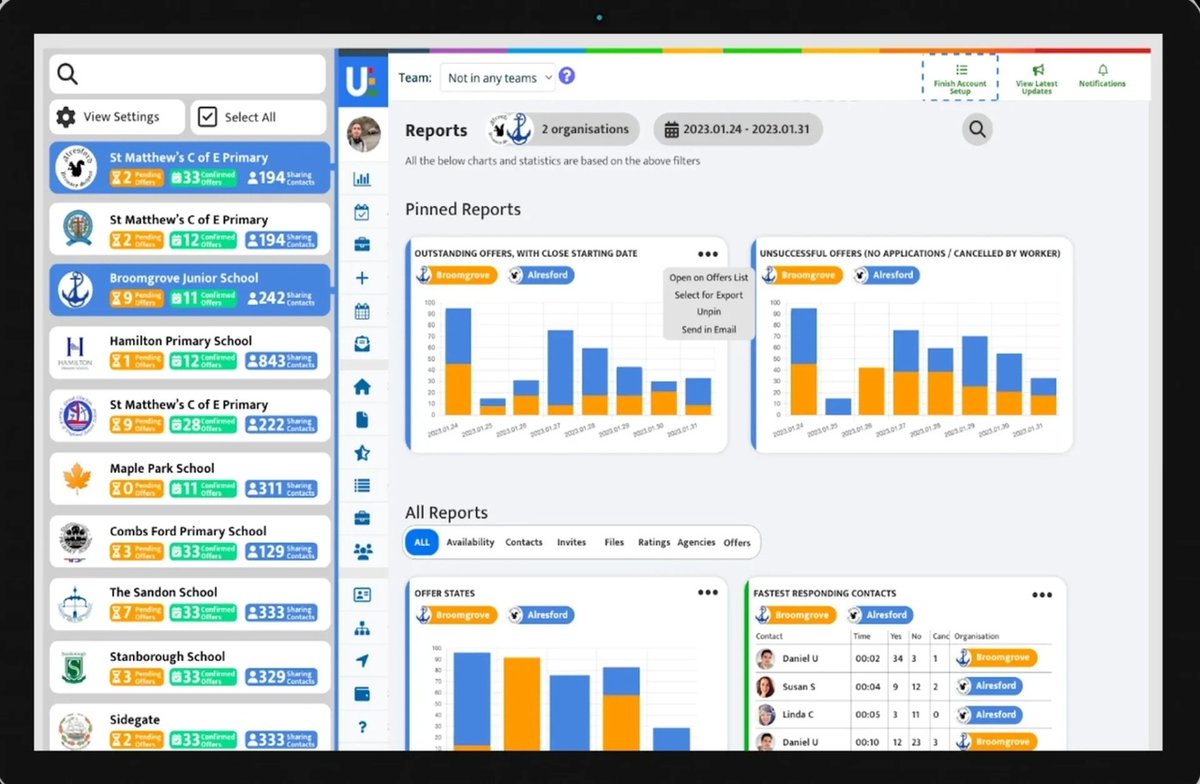
Task: Switch to the Availability tab
Action: coord(470,542)
